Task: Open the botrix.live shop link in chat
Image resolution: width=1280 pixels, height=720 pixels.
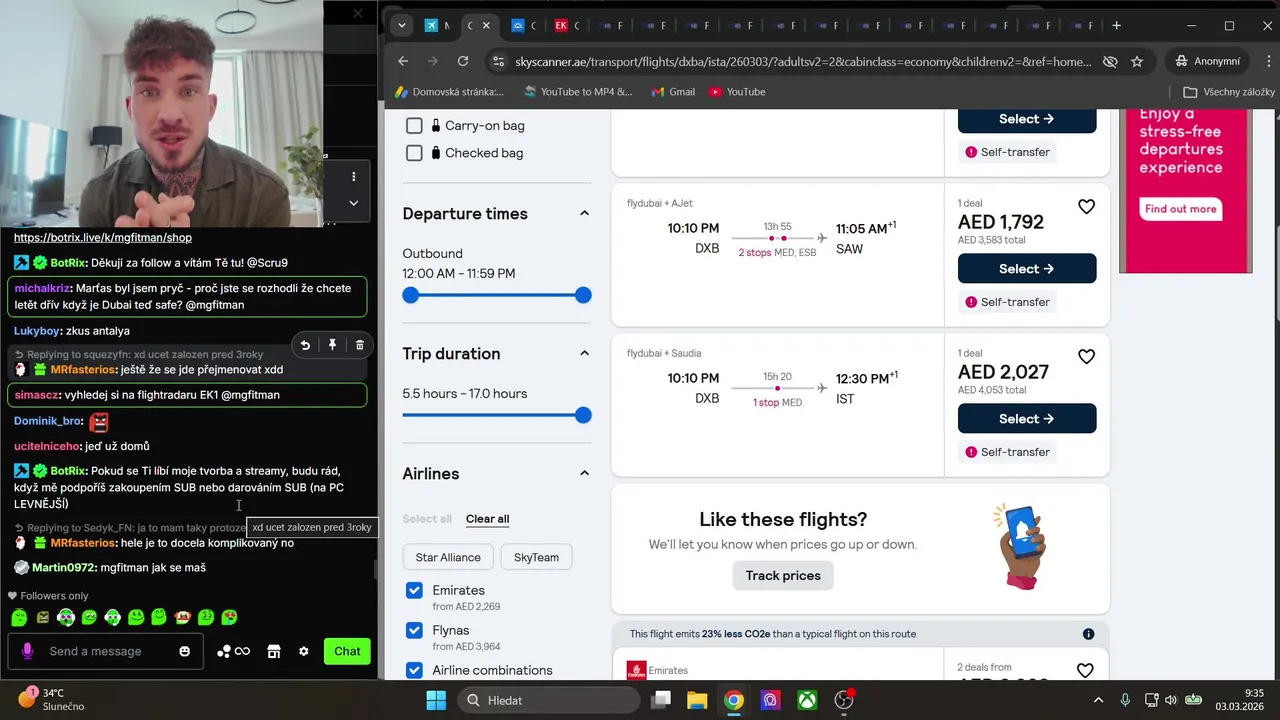Action: (x=102, y=238)
